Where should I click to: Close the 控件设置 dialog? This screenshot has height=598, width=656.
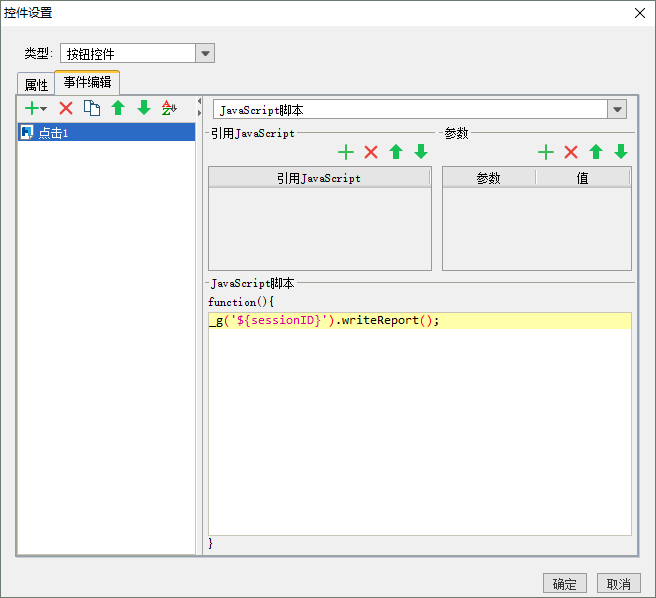tap(640, 13)
